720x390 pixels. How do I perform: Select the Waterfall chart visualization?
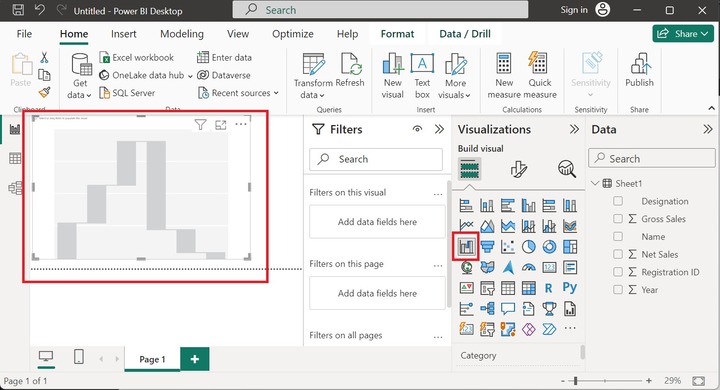point(466,247)
